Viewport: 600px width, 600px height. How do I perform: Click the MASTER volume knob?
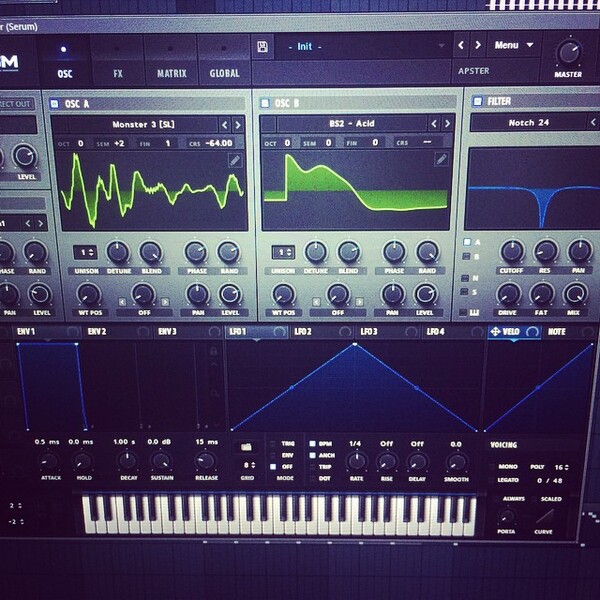[568, 52]
